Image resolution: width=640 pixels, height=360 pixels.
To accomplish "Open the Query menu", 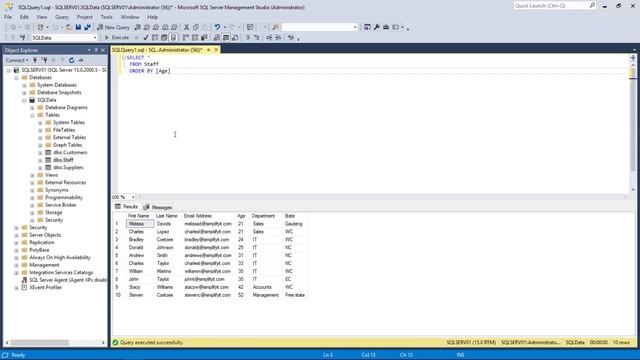I will [x=62, y=17].
